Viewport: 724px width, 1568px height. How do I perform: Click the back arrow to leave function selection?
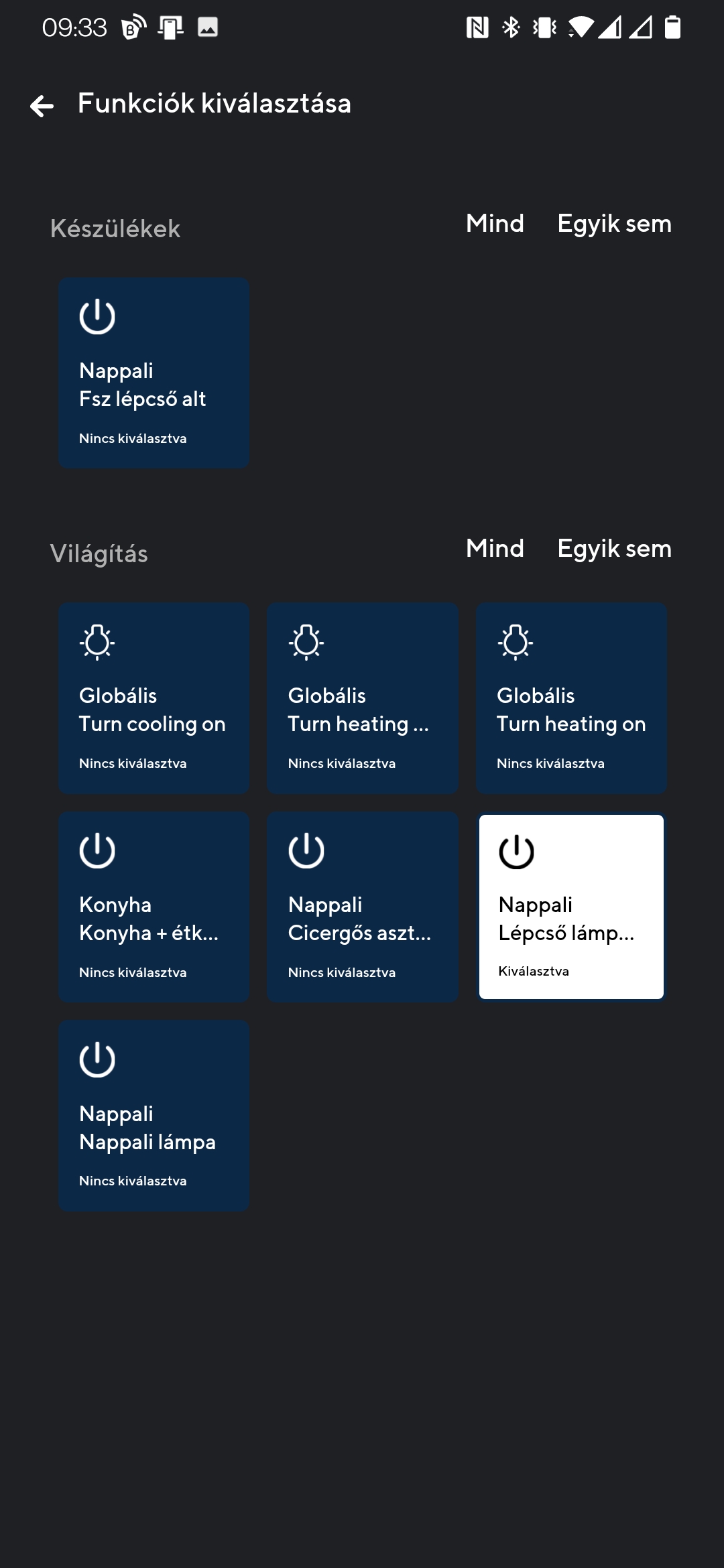42,105
